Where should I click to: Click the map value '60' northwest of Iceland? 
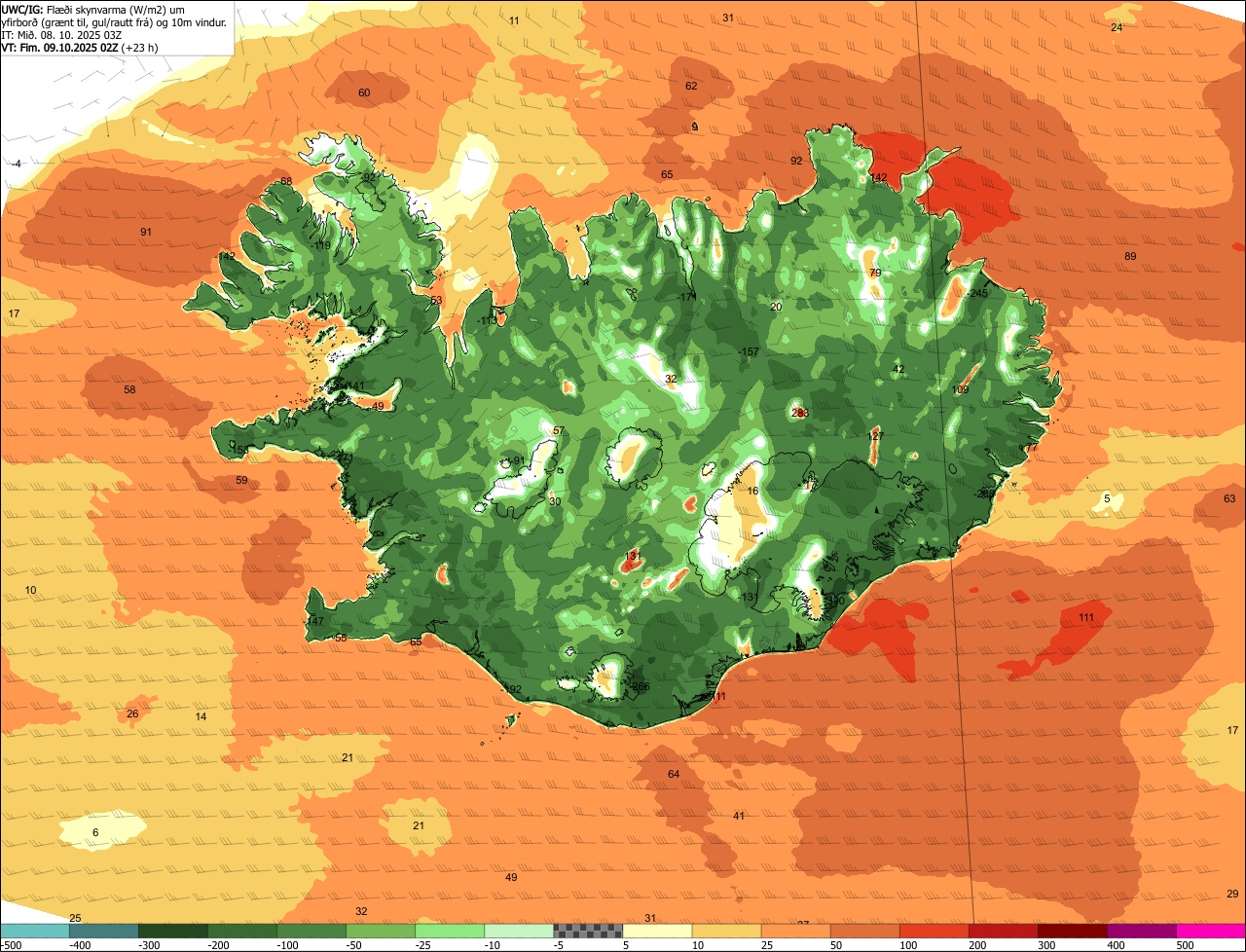[364, 92]
